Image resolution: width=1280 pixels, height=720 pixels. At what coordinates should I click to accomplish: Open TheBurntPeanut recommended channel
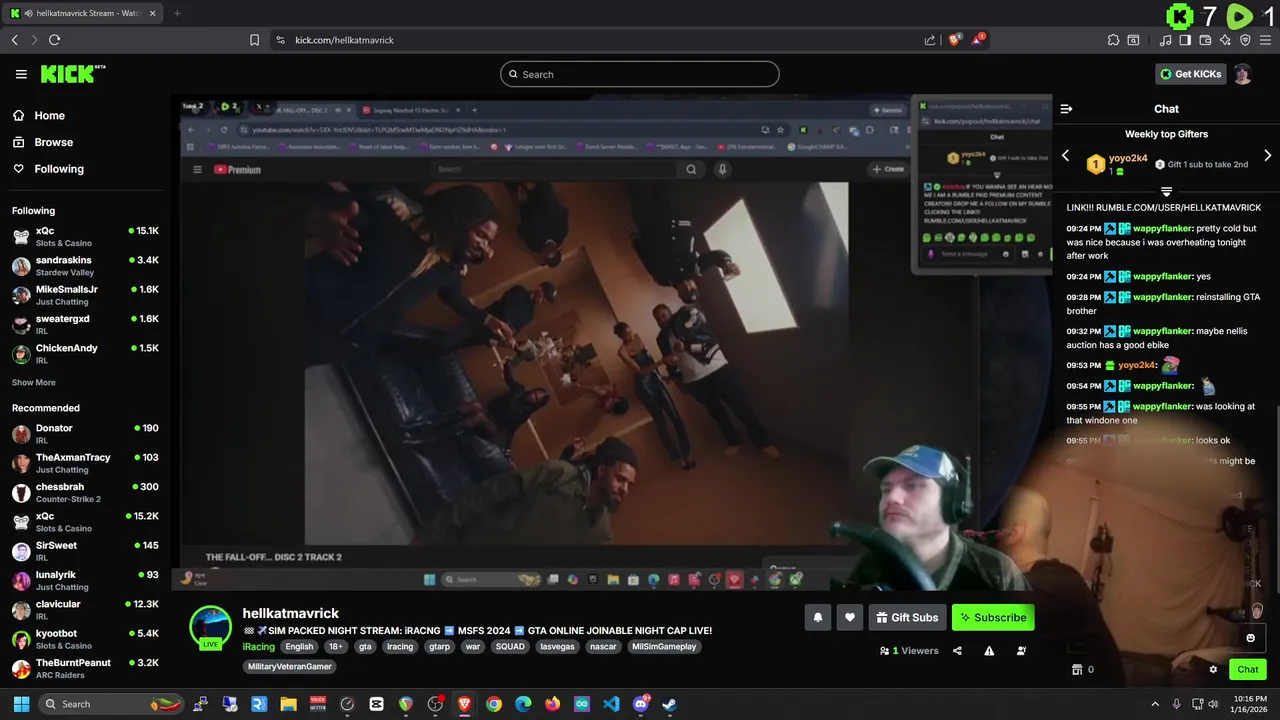coord(85,668)
